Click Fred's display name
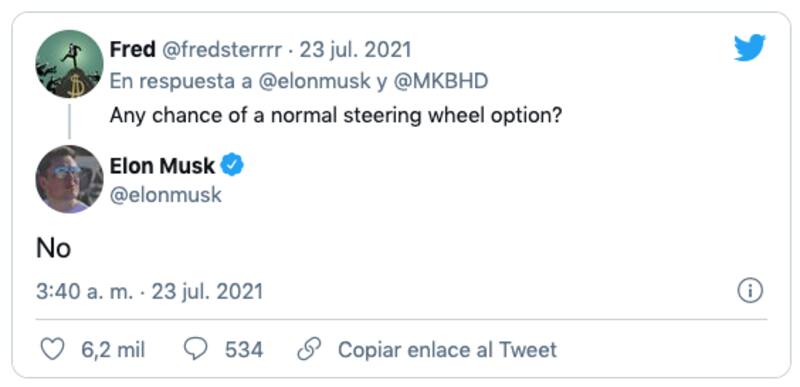 [133, 50]
